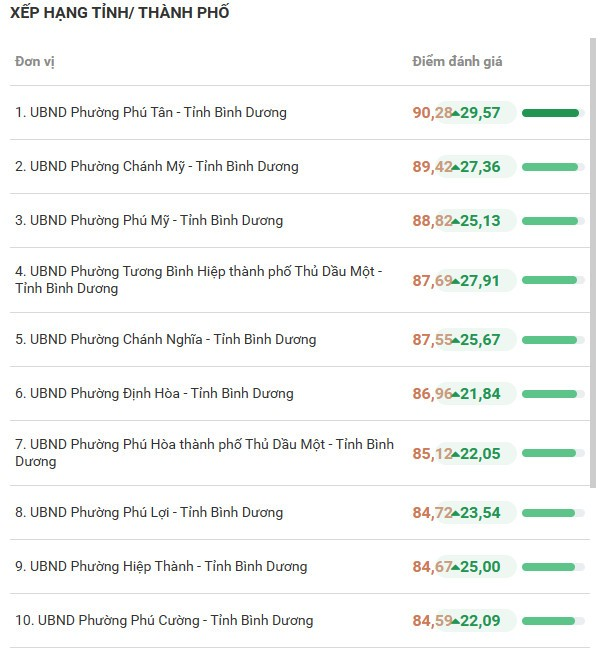Click the up-arrow icon beside 27,36

[456, 167]
